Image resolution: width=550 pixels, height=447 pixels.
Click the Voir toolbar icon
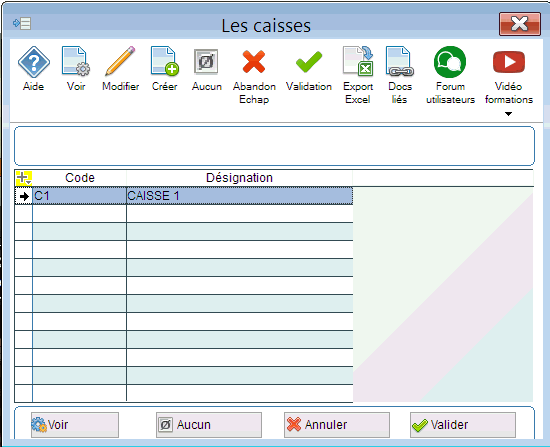76,62
